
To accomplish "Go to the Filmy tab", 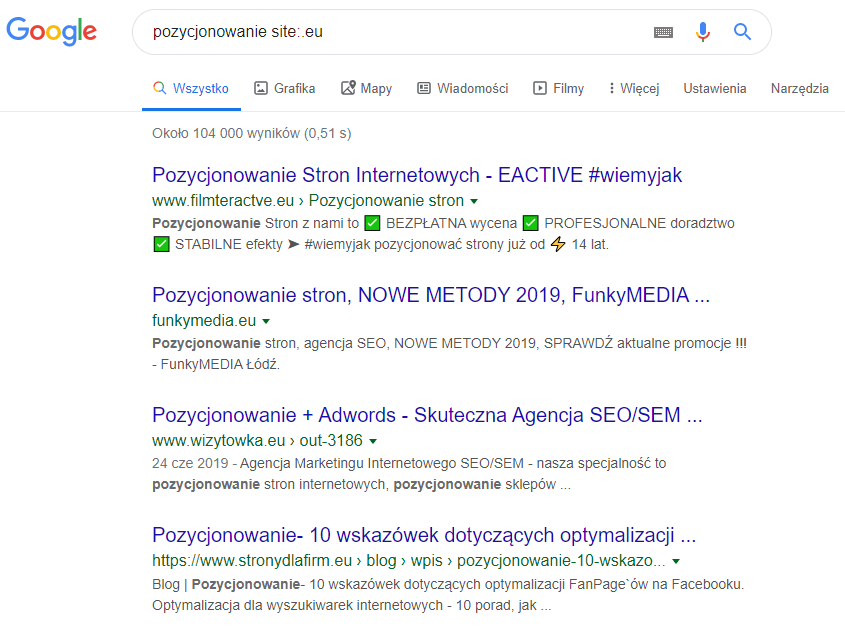I will pyautogui.click(x=558, y=88).
